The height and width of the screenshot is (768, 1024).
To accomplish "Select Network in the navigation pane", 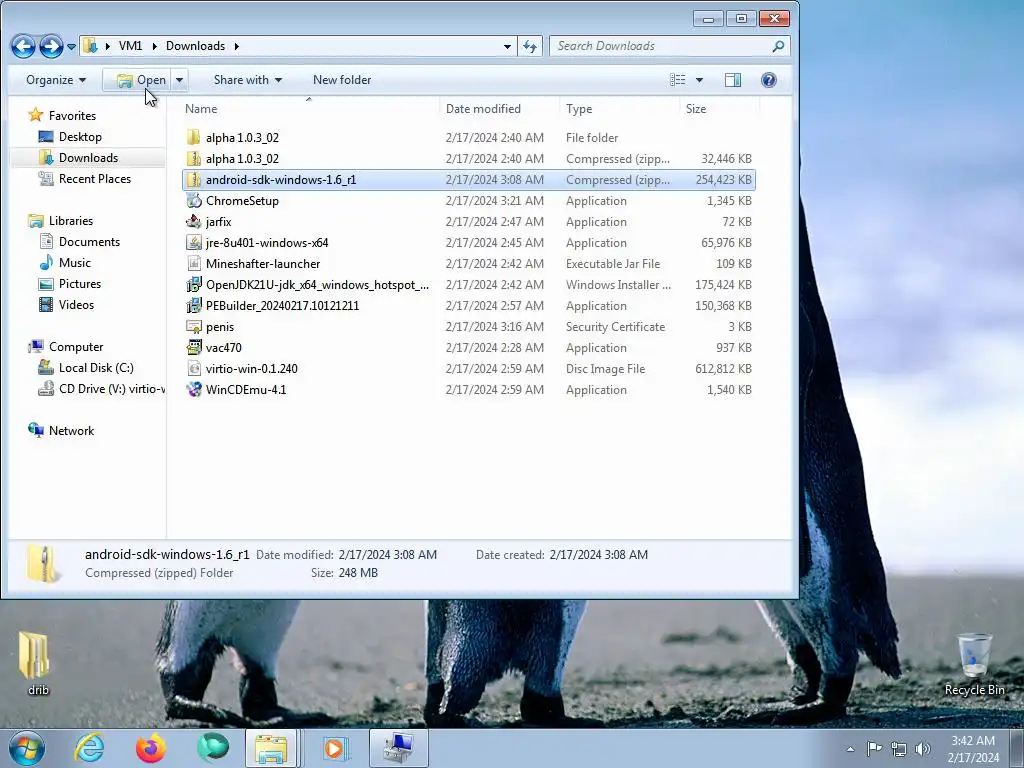I will pyautogui.click(x=71, y=430).
